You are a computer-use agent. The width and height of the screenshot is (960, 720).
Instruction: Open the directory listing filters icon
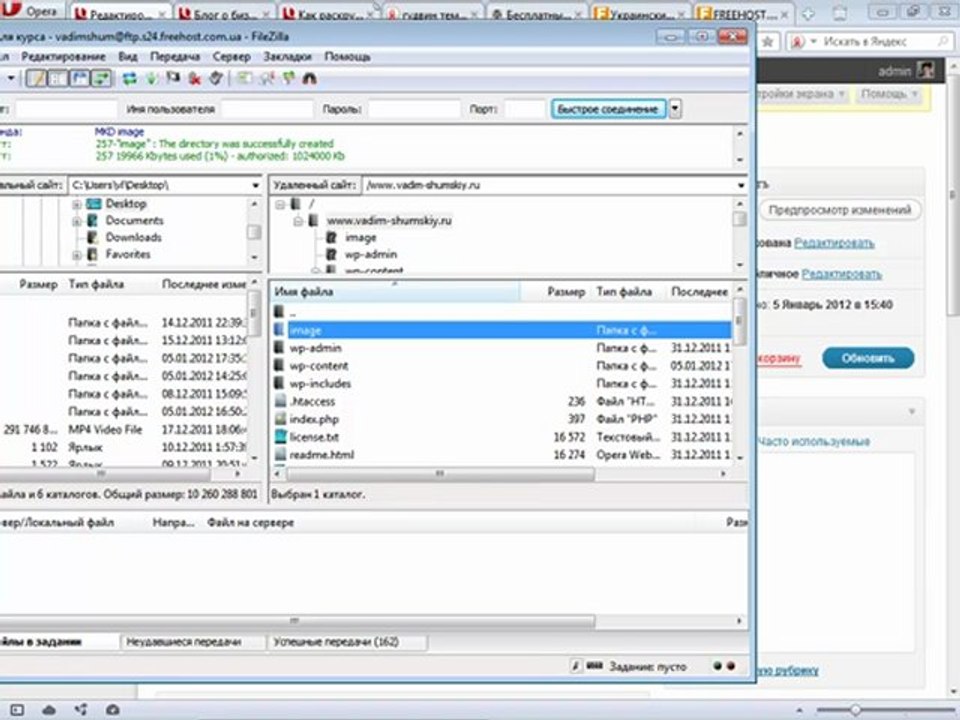click(x=244, y=78)
